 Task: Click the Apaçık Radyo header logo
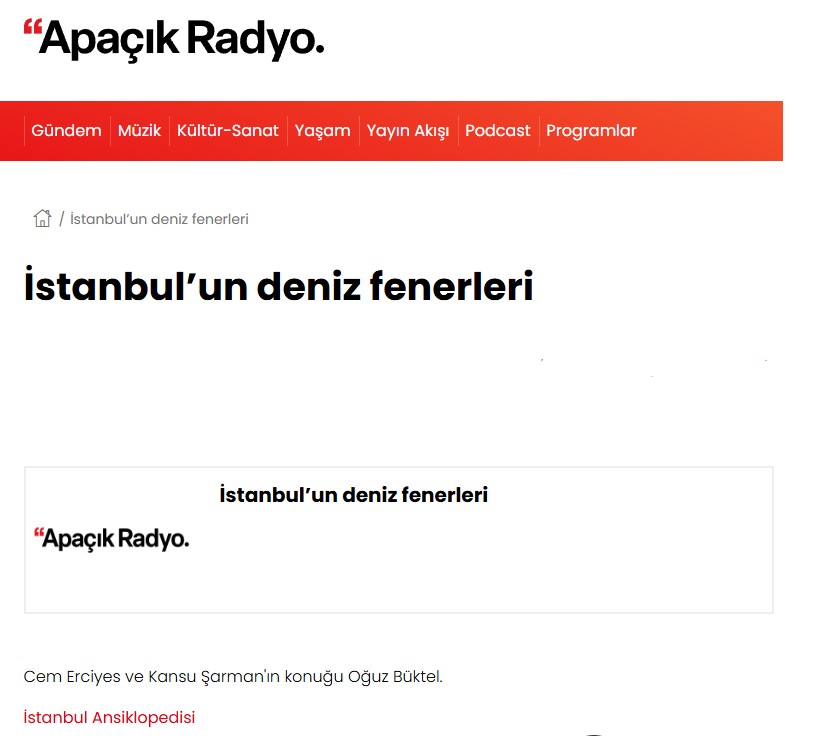point(174,39)
